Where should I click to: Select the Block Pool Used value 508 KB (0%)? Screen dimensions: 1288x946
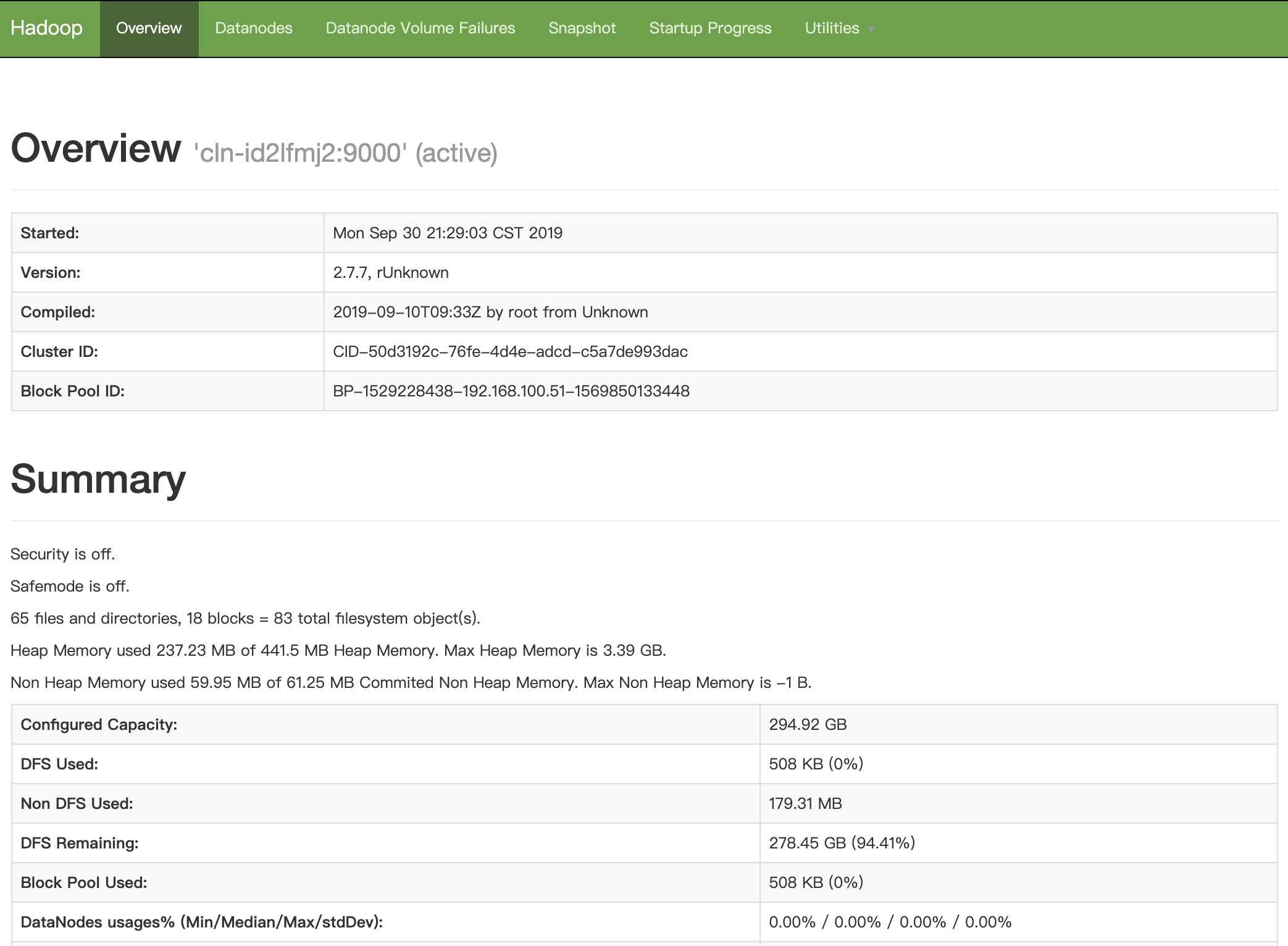pyautogui.click(x=816, y=882)
